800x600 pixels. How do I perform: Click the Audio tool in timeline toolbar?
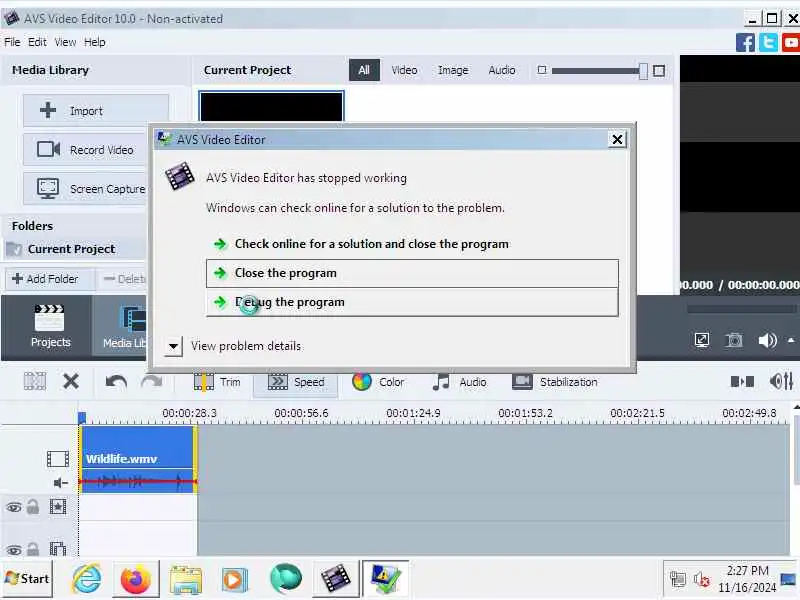[x=459, y=382]
